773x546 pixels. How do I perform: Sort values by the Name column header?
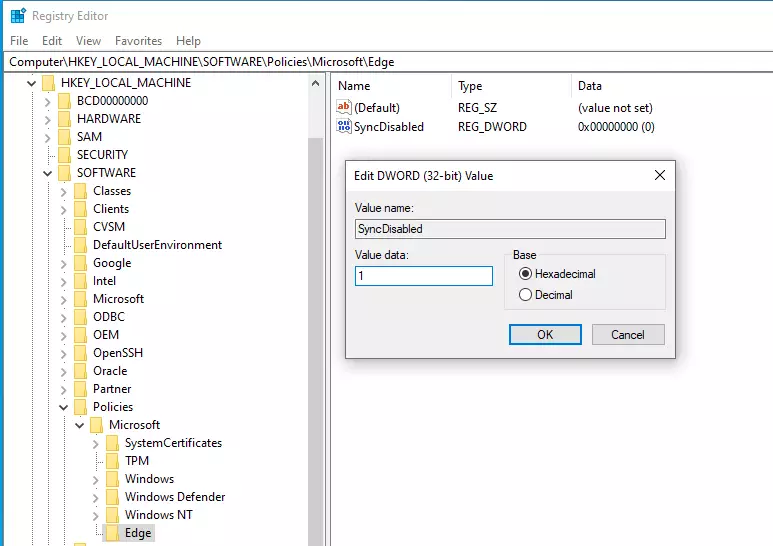(391, 86)
